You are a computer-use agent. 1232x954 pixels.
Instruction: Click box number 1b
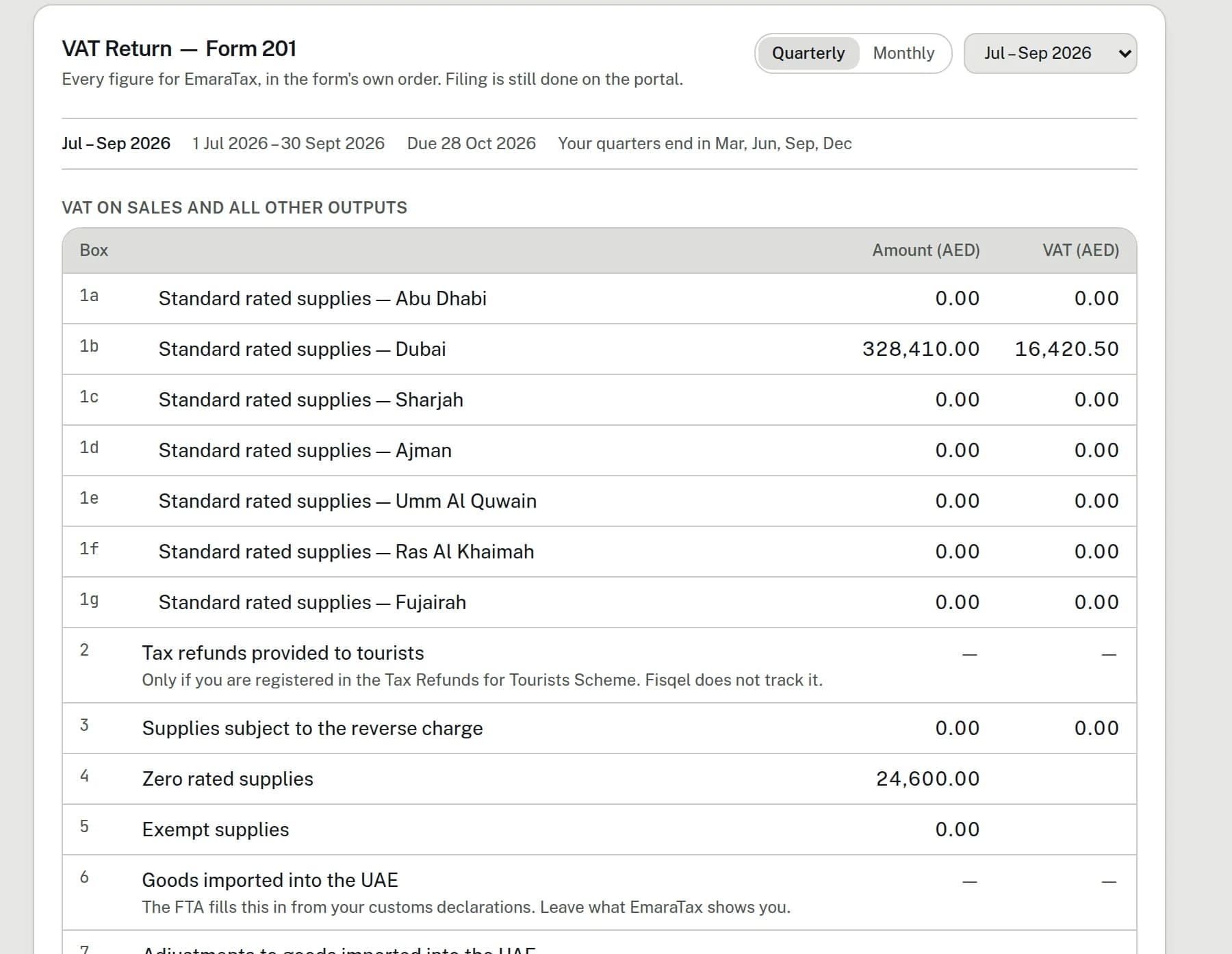coord(89,346)
